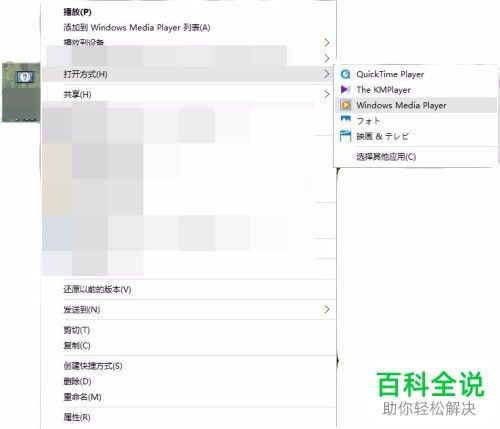Expand the arrow beside 共享(H)

point(327,94)
